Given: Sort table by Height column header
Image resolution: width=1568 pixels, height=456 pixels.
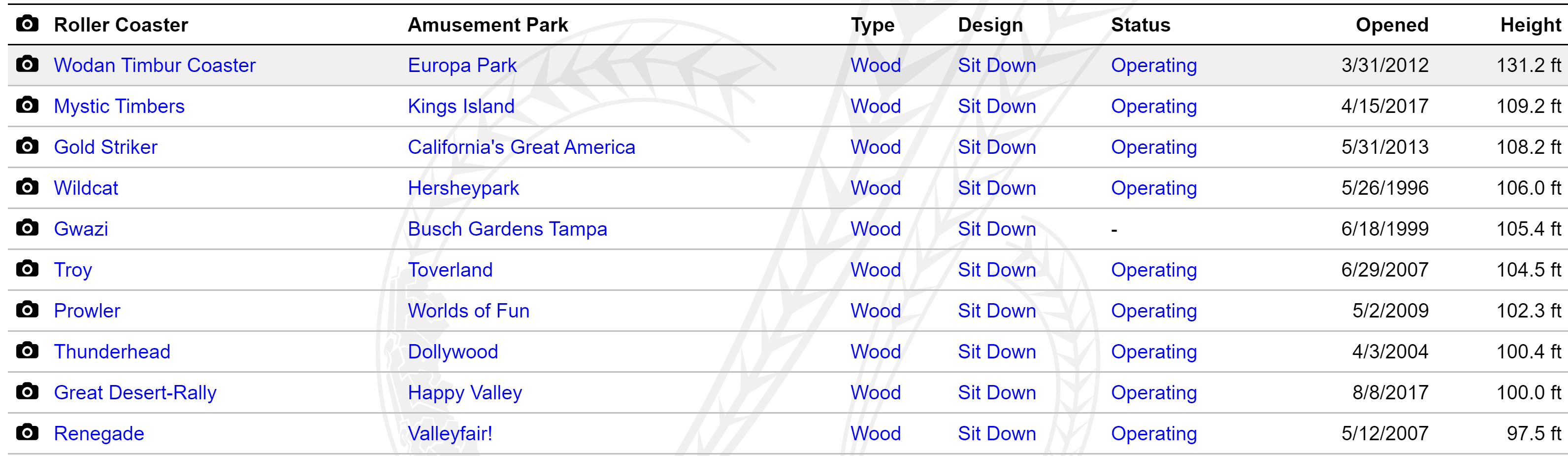Looking at the screenshot, I should pos(1530,25).
